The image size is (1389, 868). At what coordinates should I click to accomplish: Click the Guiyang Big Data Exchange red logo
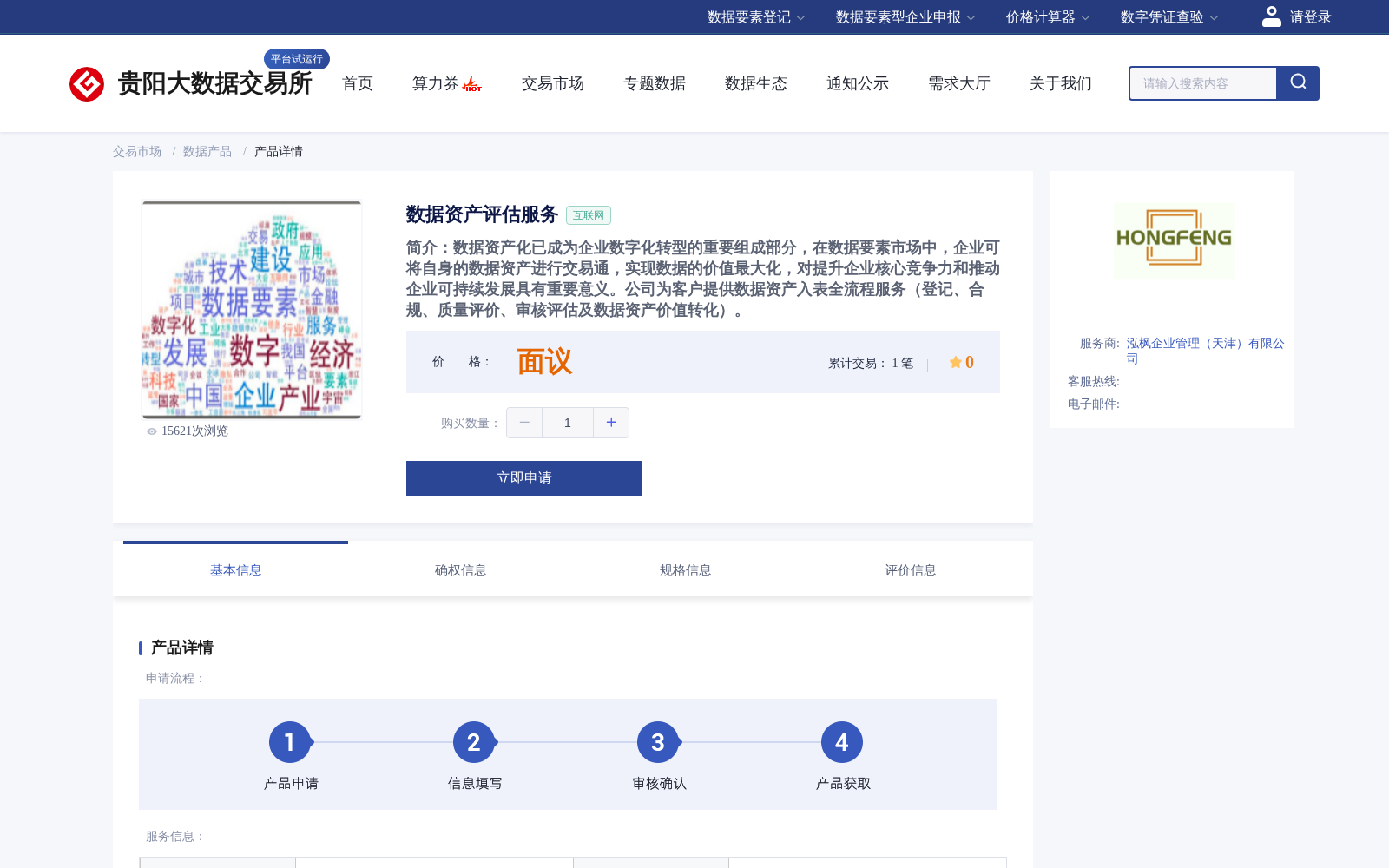click(87, 84)
